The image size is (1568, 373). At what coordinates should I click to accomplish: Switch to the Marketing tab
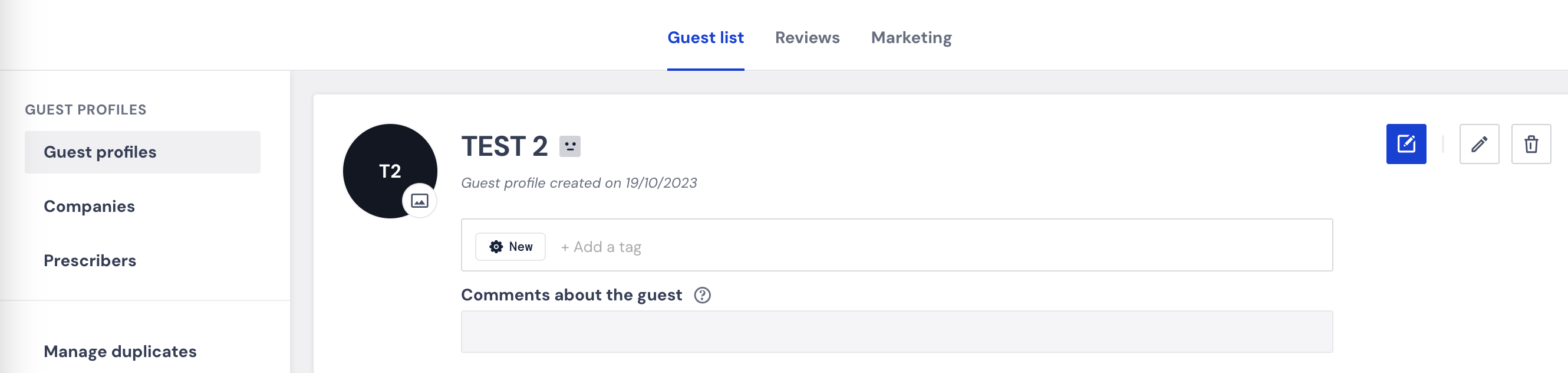click(911, 38)
